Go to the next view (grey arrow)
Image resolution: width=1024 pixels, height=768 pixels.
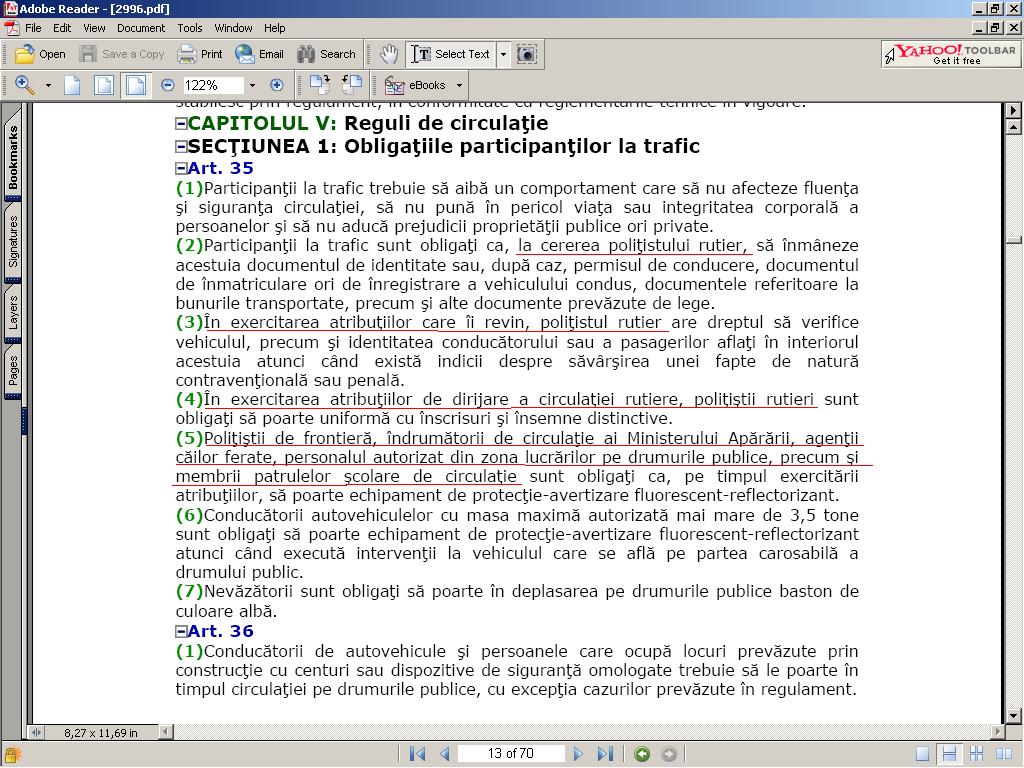click(669, 754)
